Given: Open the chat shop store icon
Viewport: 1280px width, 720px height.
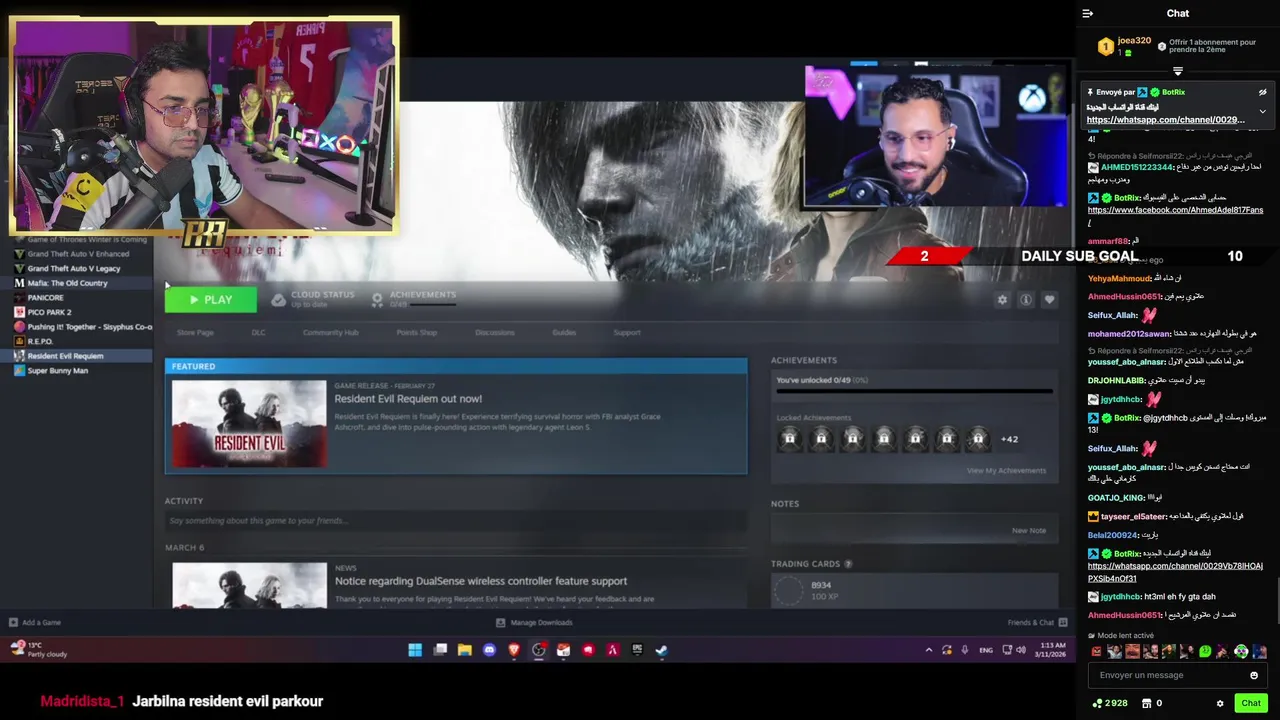Looking at the screenshot, I should [1146, 703].
